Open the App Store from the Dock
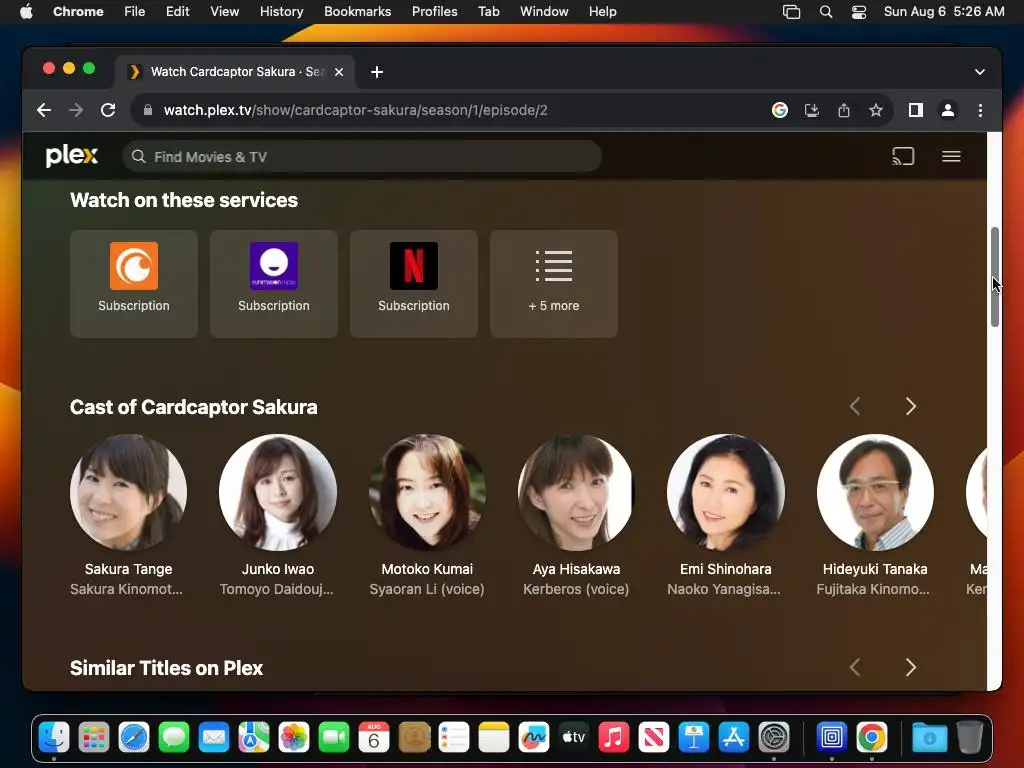The image size is (1024, 768). [733, 737]
